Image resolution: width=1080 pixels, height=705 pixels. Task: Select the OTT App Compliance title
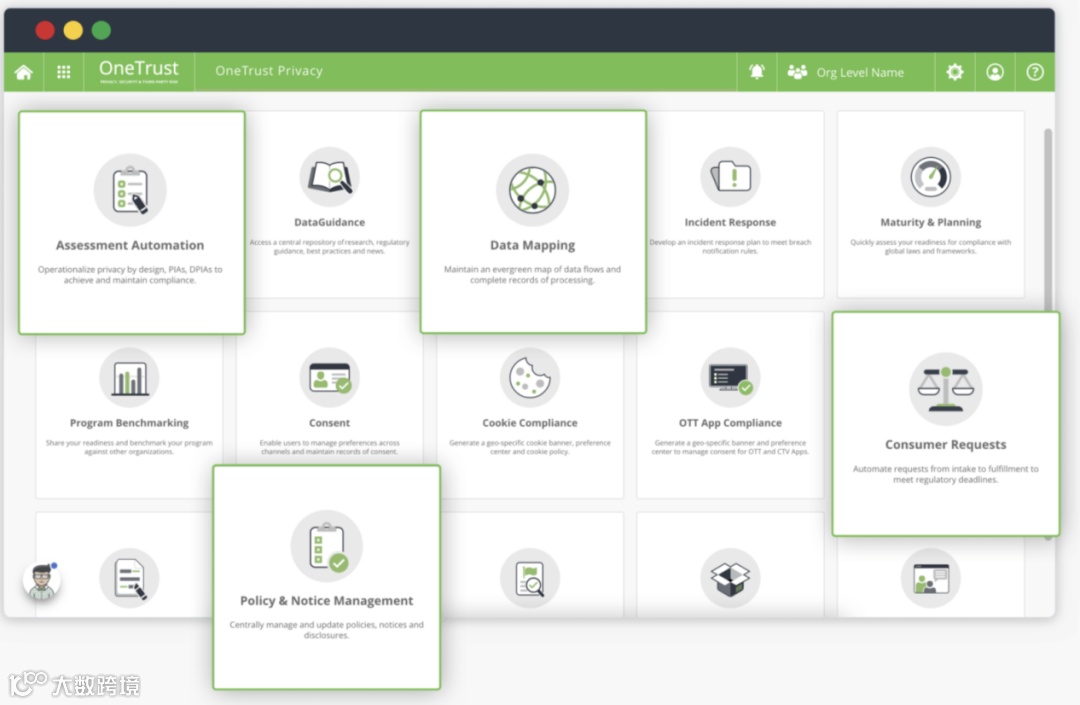point(730,423)
